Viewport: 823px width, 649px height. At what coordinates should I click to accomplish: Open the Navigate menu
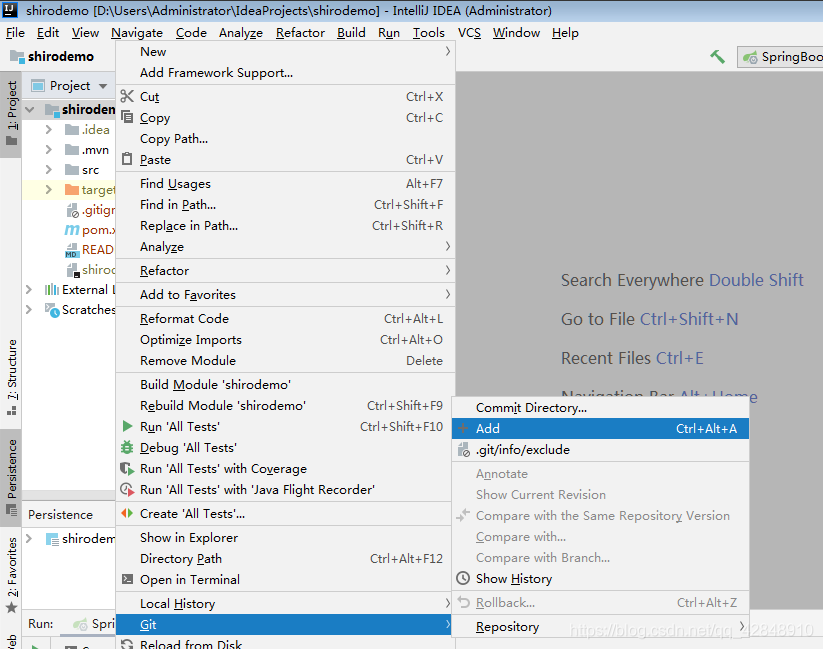pos(137,33)
